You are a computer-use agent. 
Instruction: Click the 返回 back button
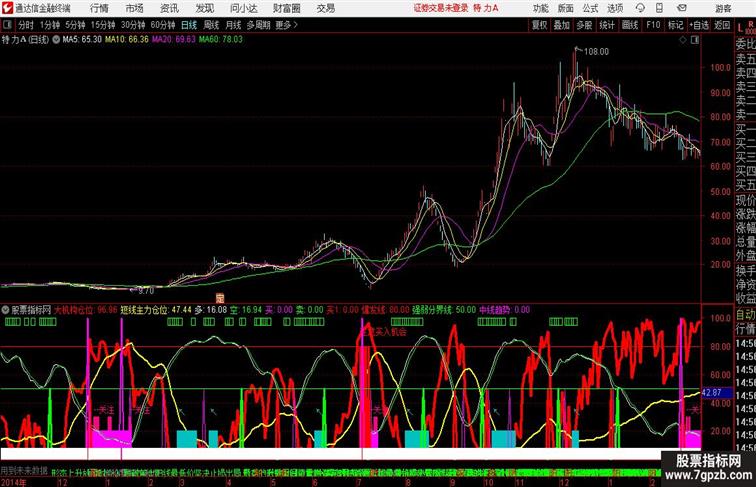tap(722, 25)
